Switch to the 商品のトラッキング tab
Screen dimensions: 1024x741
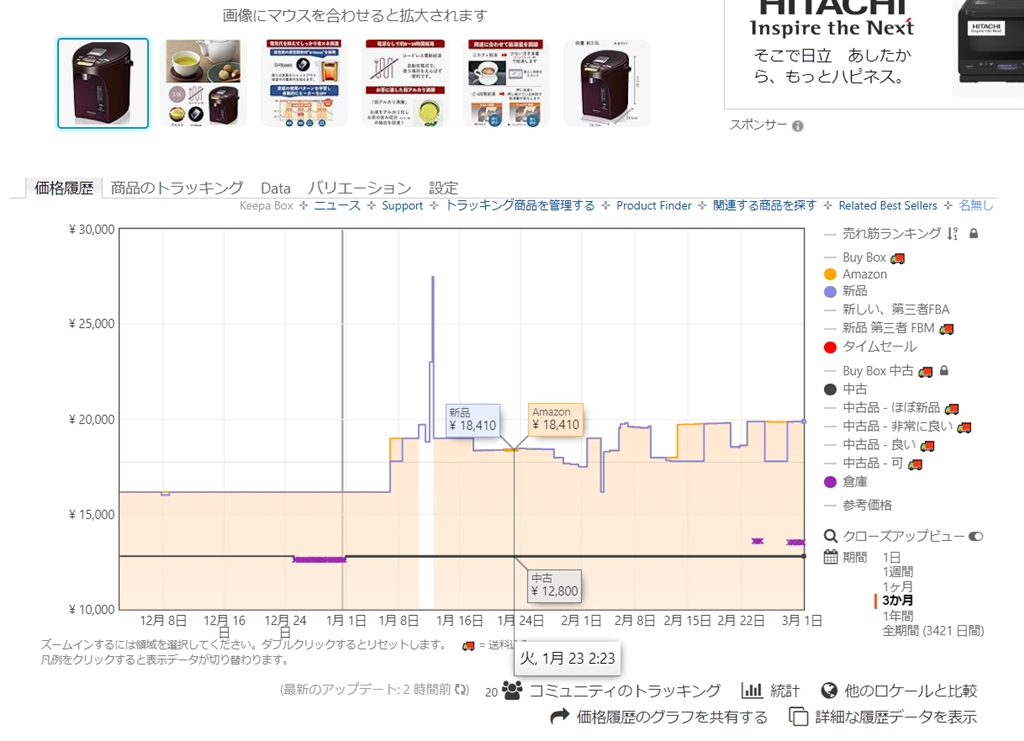click(176, 188)
